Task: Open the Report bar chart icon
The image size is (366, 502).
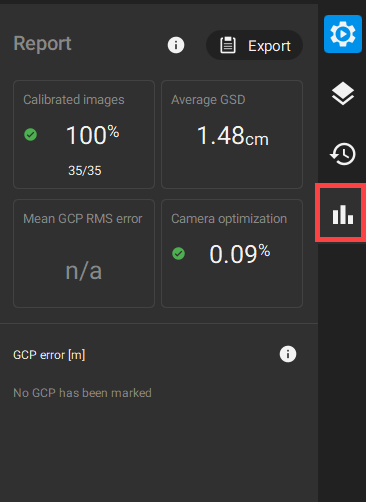Action: click(342, 214)
